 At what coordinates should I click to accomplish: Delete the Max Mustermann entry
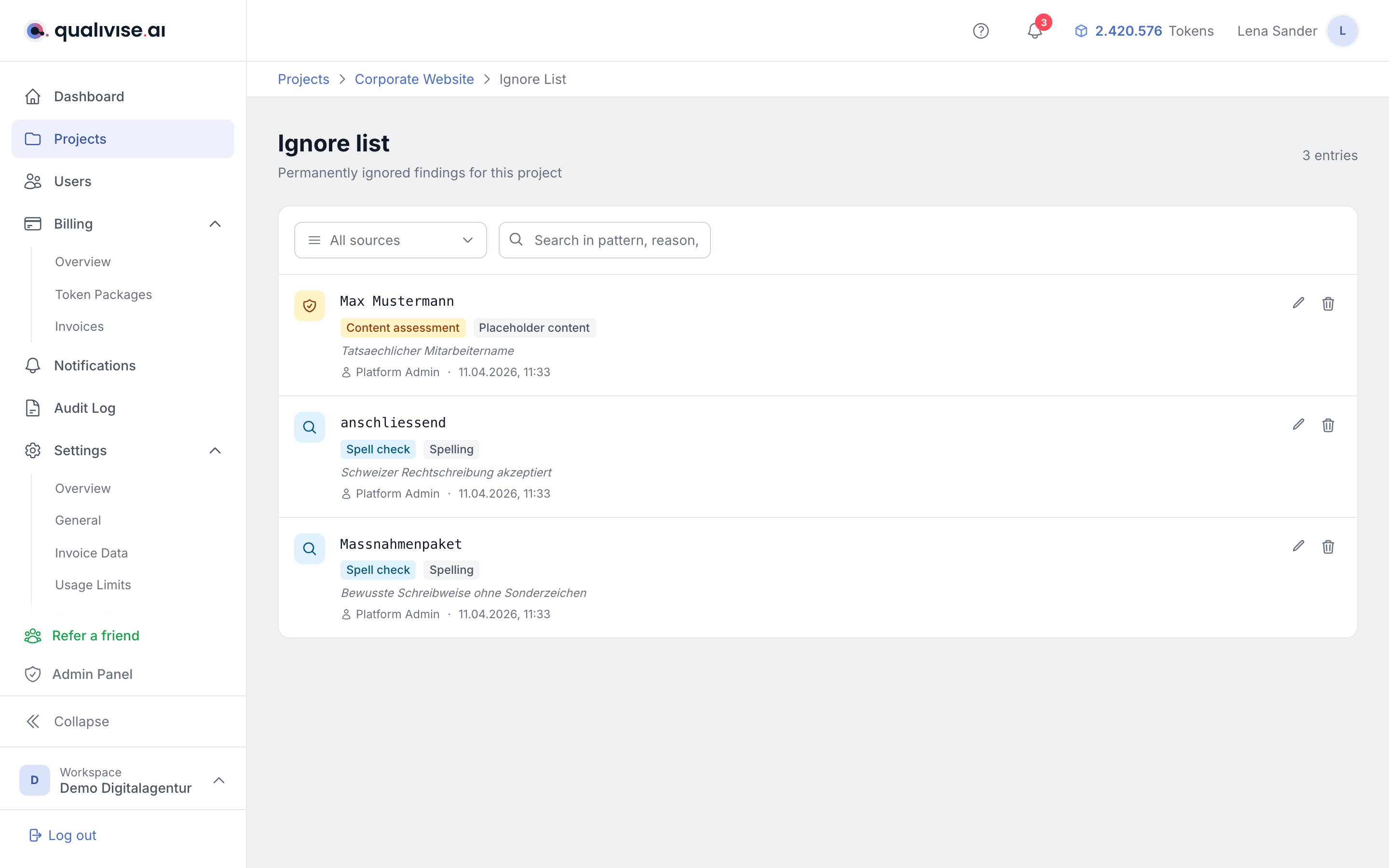[1328, 303]
